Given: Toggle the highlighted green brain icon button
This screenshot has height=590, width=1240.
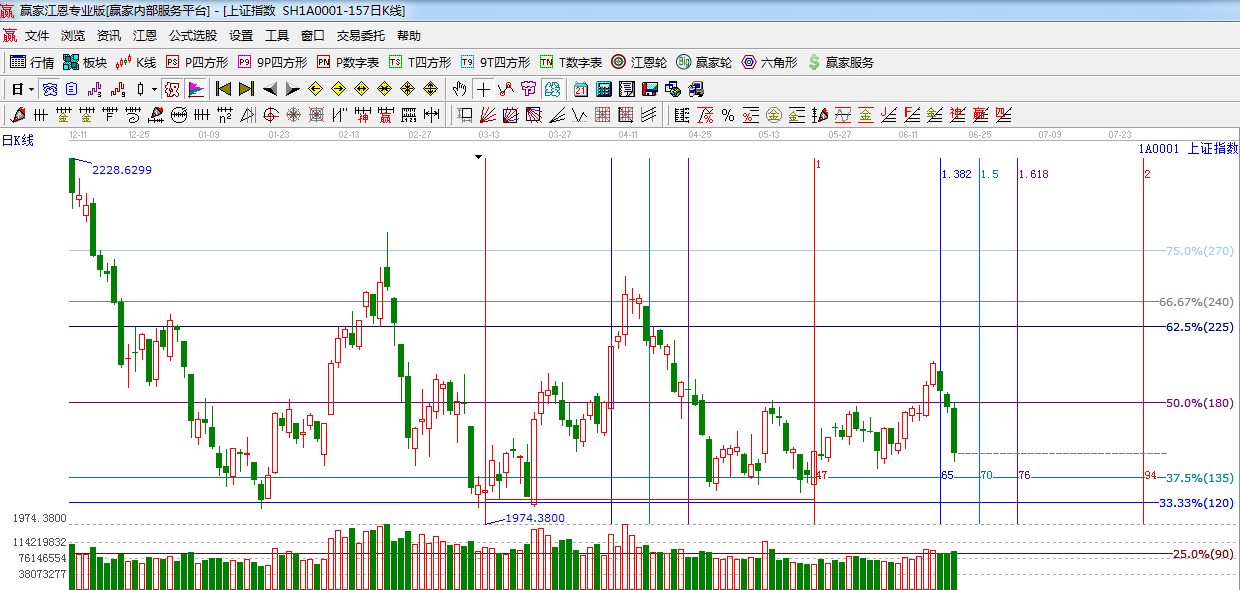Looking at the screenshot, I should 551,89.
